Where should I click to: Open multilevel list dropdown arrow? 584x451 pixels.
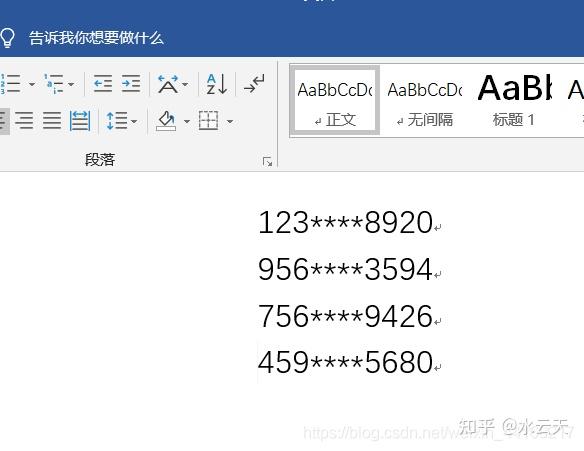pyautogui.click(x=71, y=85)
